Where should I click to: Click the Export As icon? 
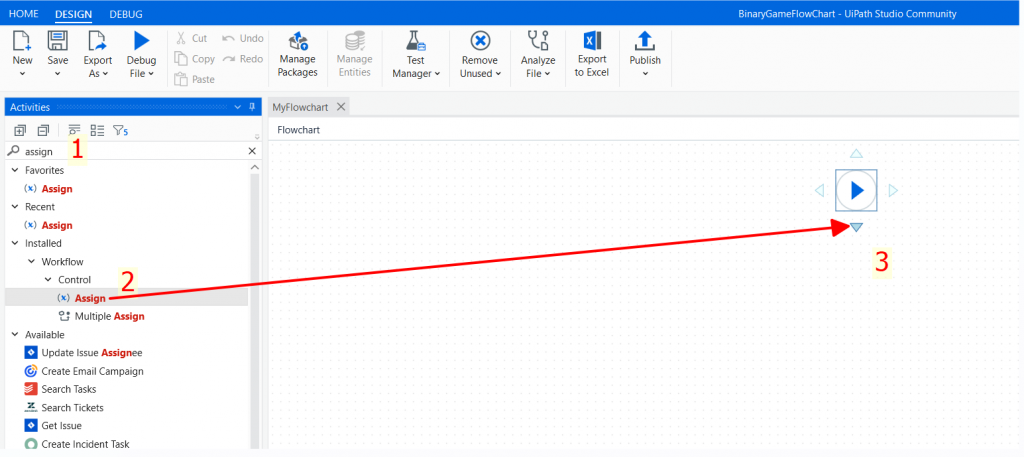pyautogui.click(x=98, y=41)
